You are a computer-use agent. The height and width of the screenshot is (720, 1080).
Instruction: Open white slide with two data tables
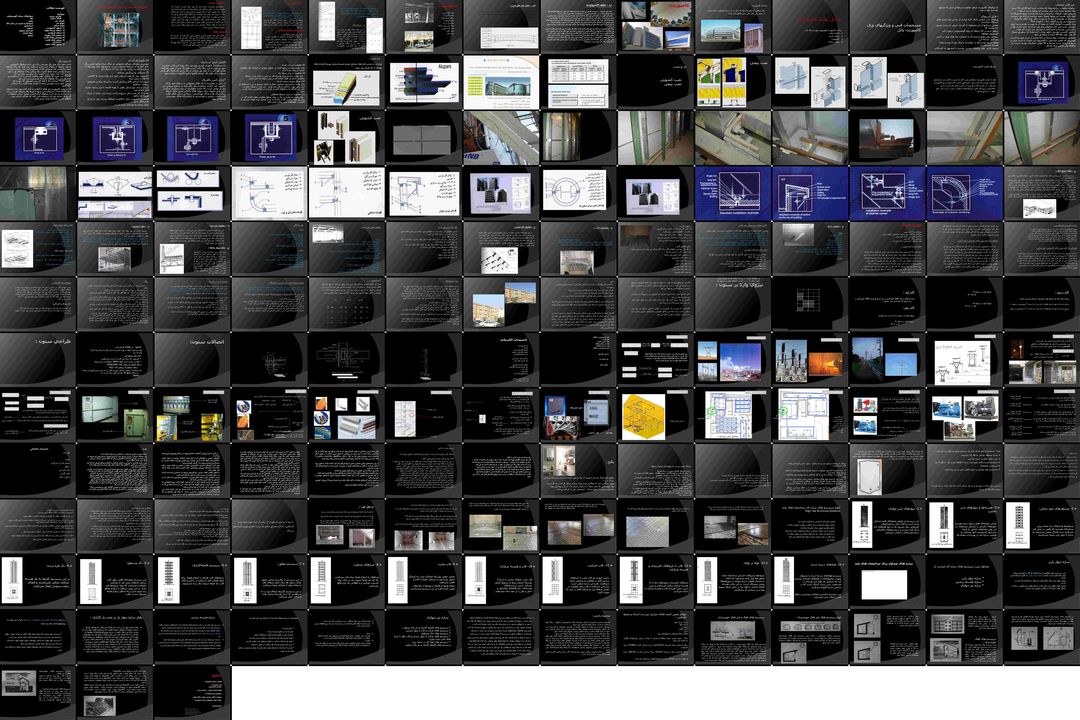[578, 82]
